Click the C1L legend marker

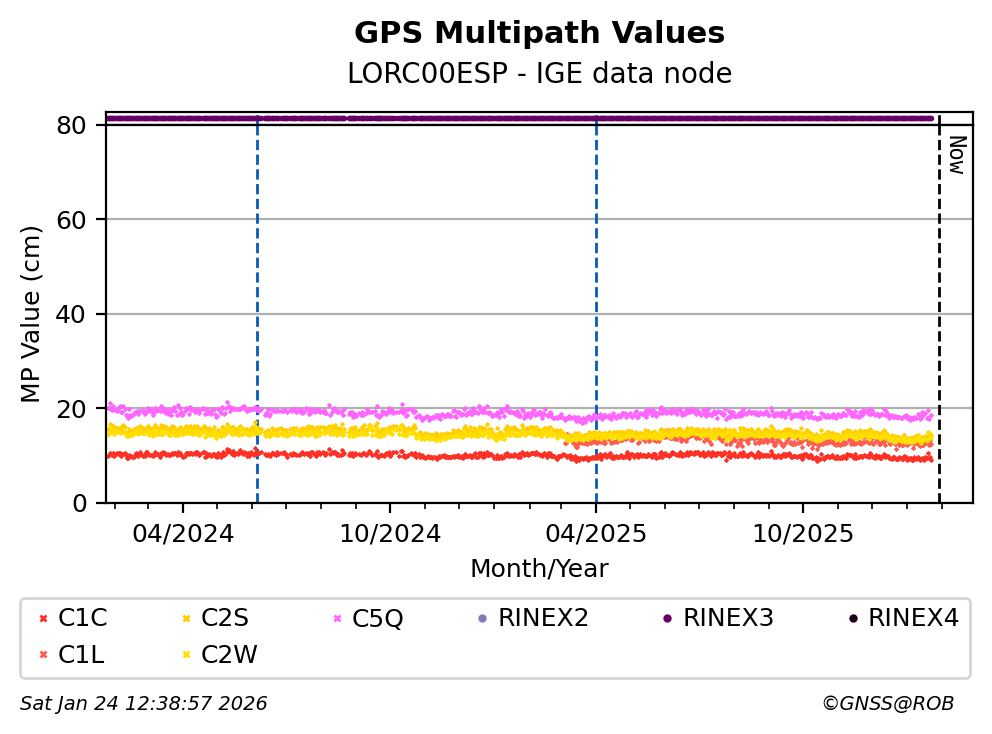click(x=42, y=655)
